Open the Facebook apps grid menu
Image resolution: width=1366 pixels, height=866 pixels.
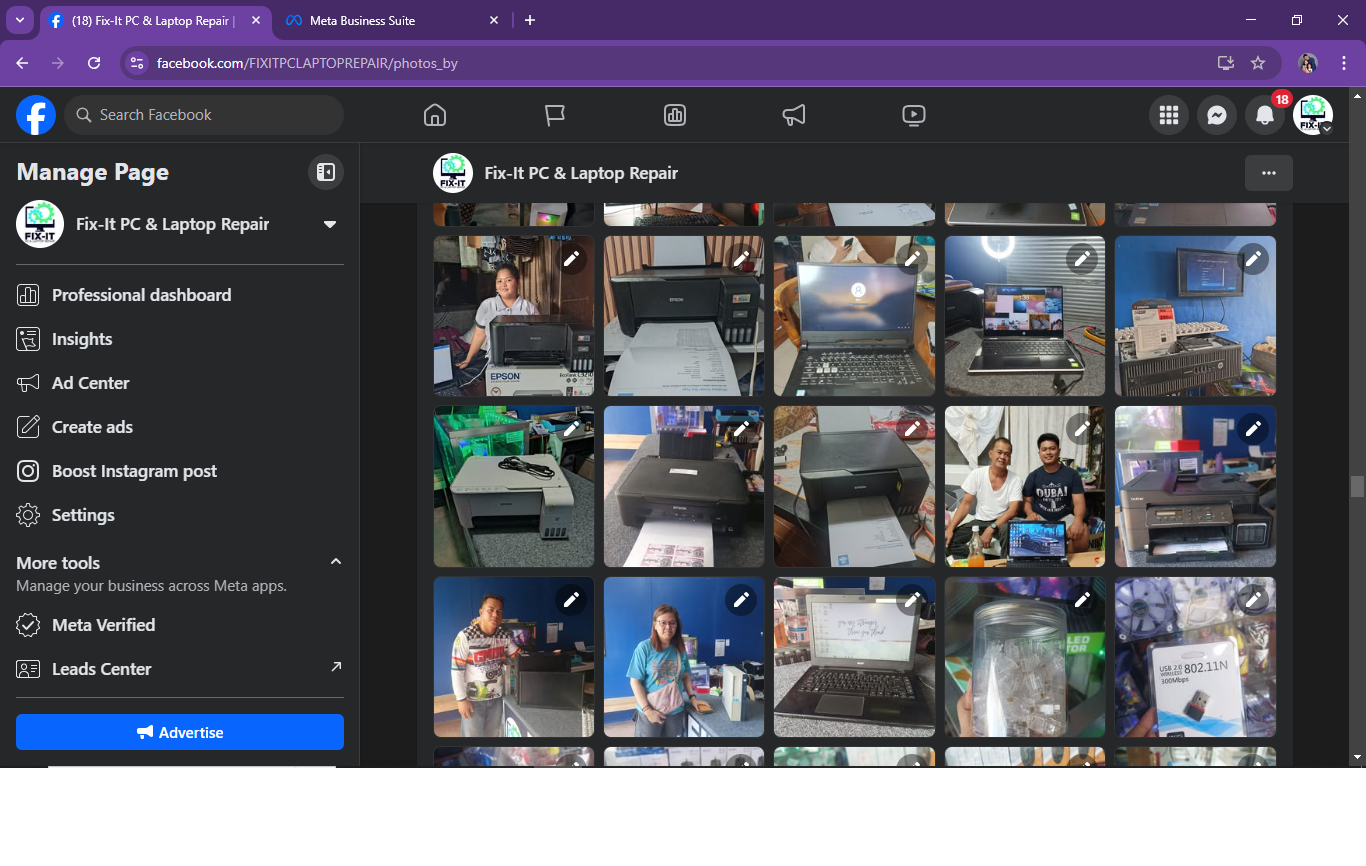(1168, 115)
